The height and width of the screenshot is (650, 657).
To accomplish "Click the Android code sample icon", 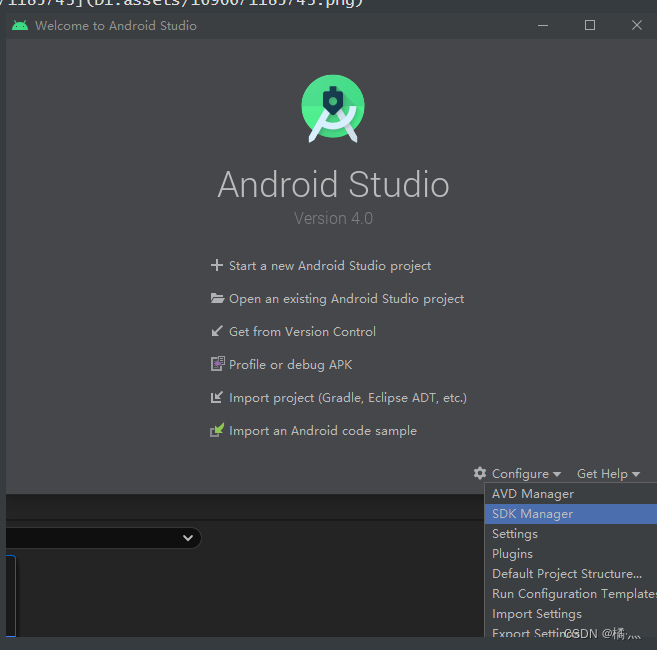I will (217, 430).
